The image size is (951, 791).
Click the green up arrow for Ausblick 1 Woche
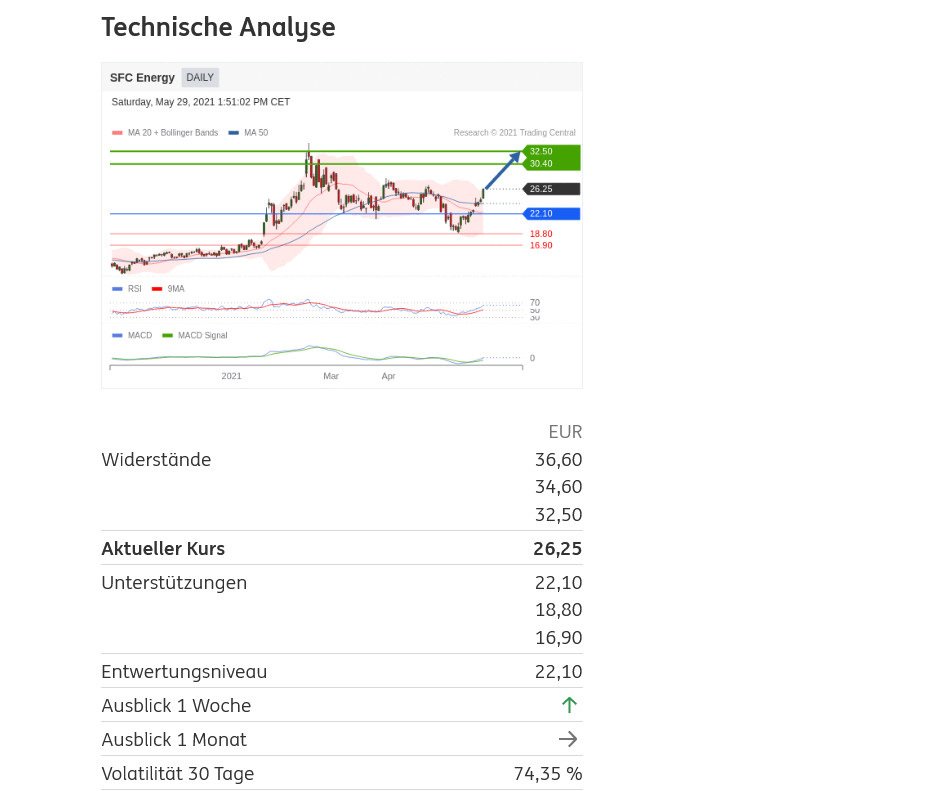click(569, 705)
